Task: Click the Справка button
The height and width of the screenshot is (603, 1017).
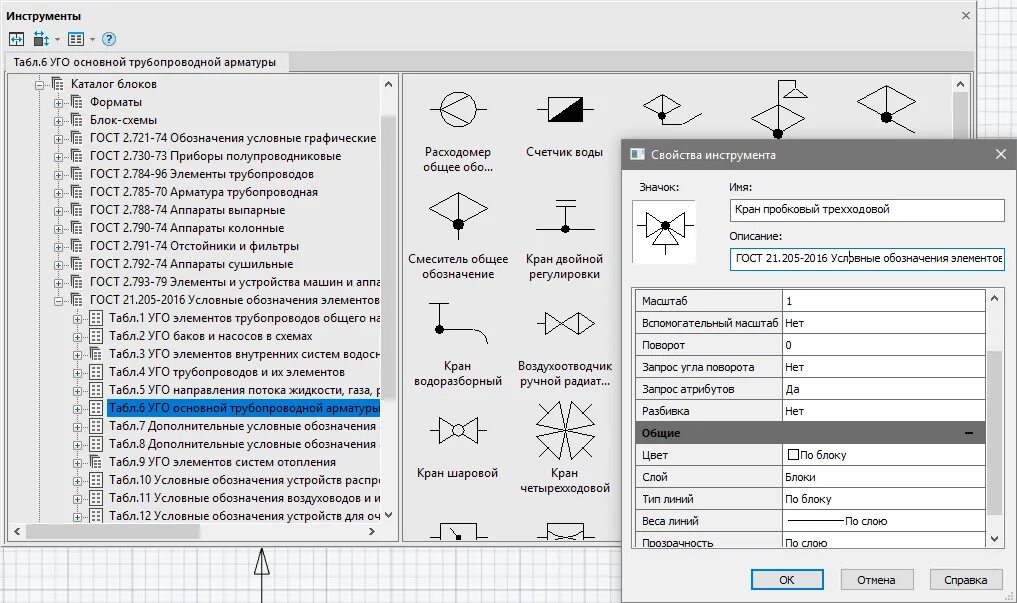Action: point(966,580)
